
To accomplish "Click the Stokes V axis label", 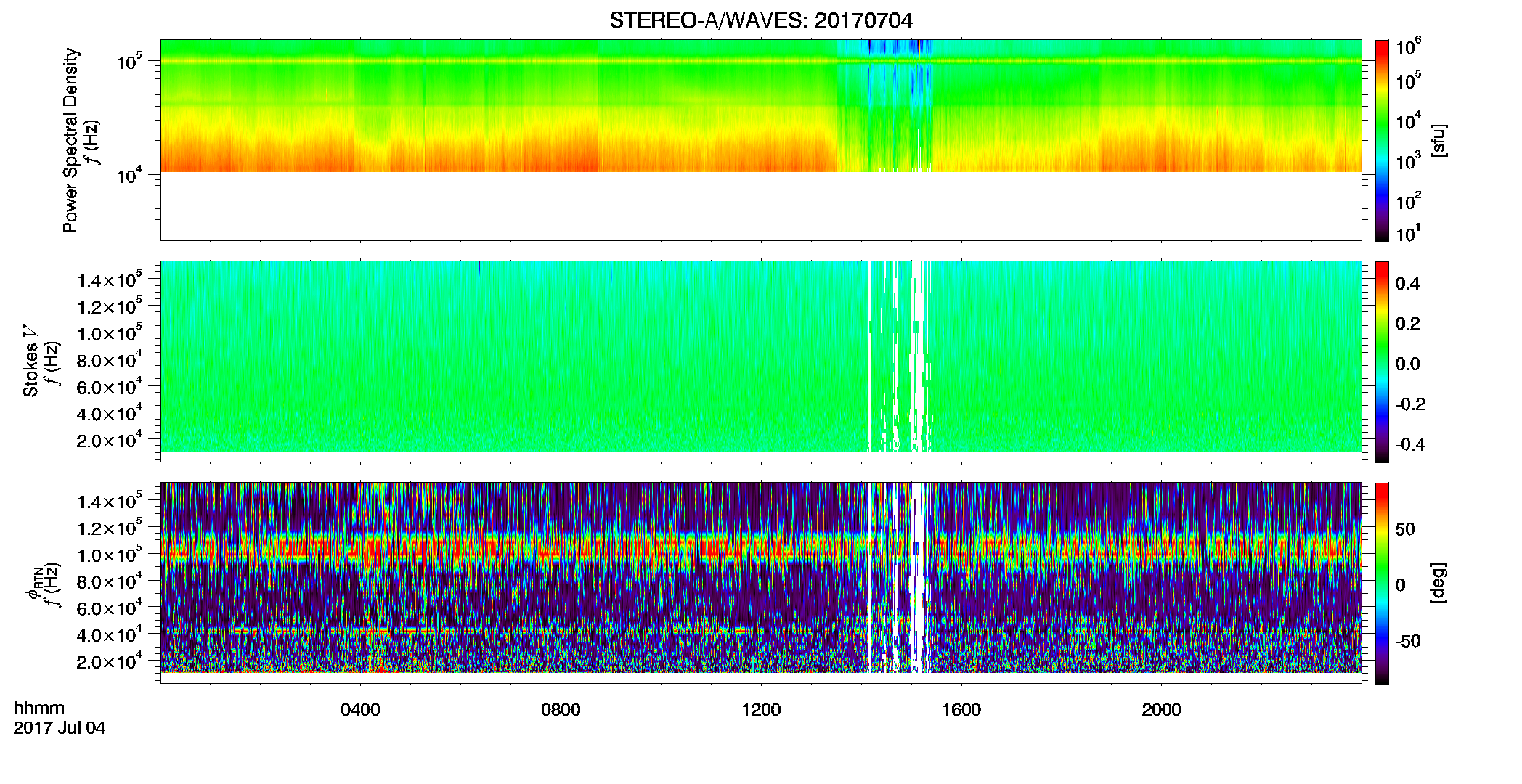I will [x=30, y=361].
